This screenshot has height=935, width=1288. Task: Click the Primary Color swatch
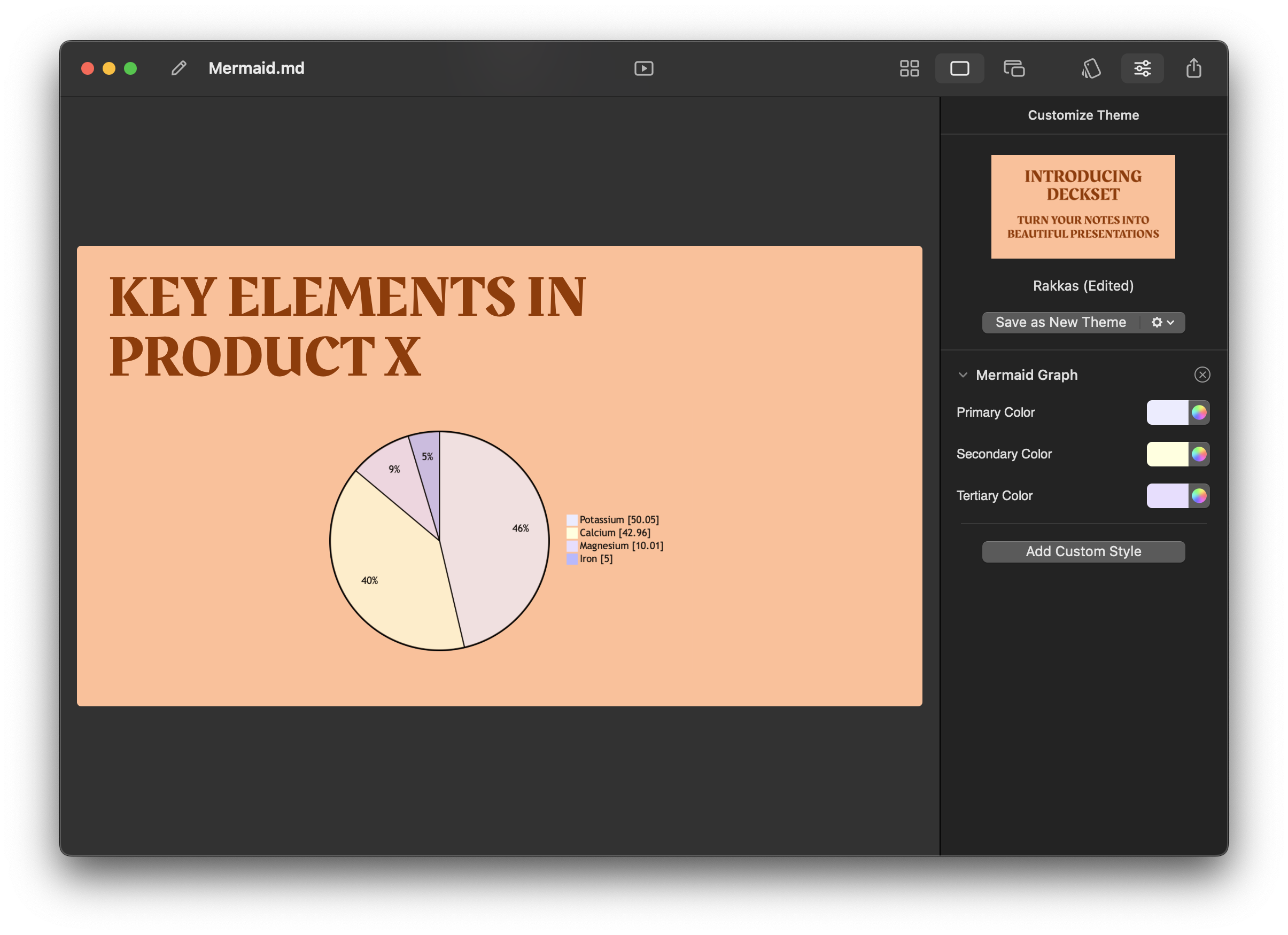tap(1167, 412)
